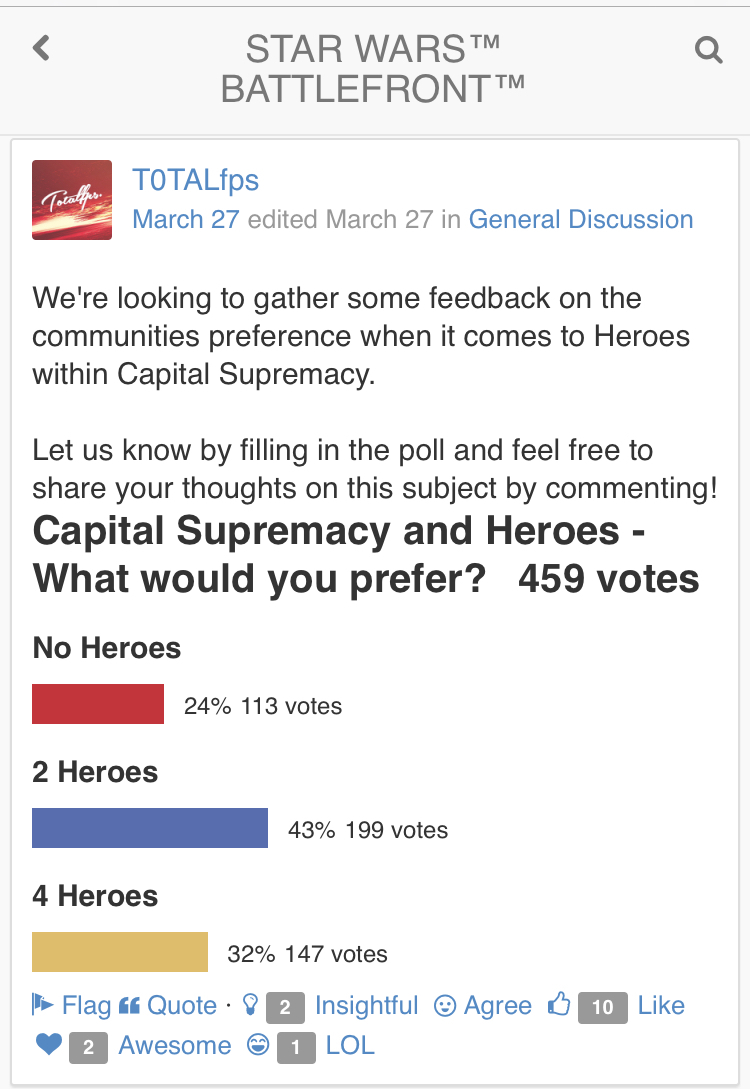Click the Awesome reaction label
The height and width of the screenshot is (1089, 750).
point(175,1045)
